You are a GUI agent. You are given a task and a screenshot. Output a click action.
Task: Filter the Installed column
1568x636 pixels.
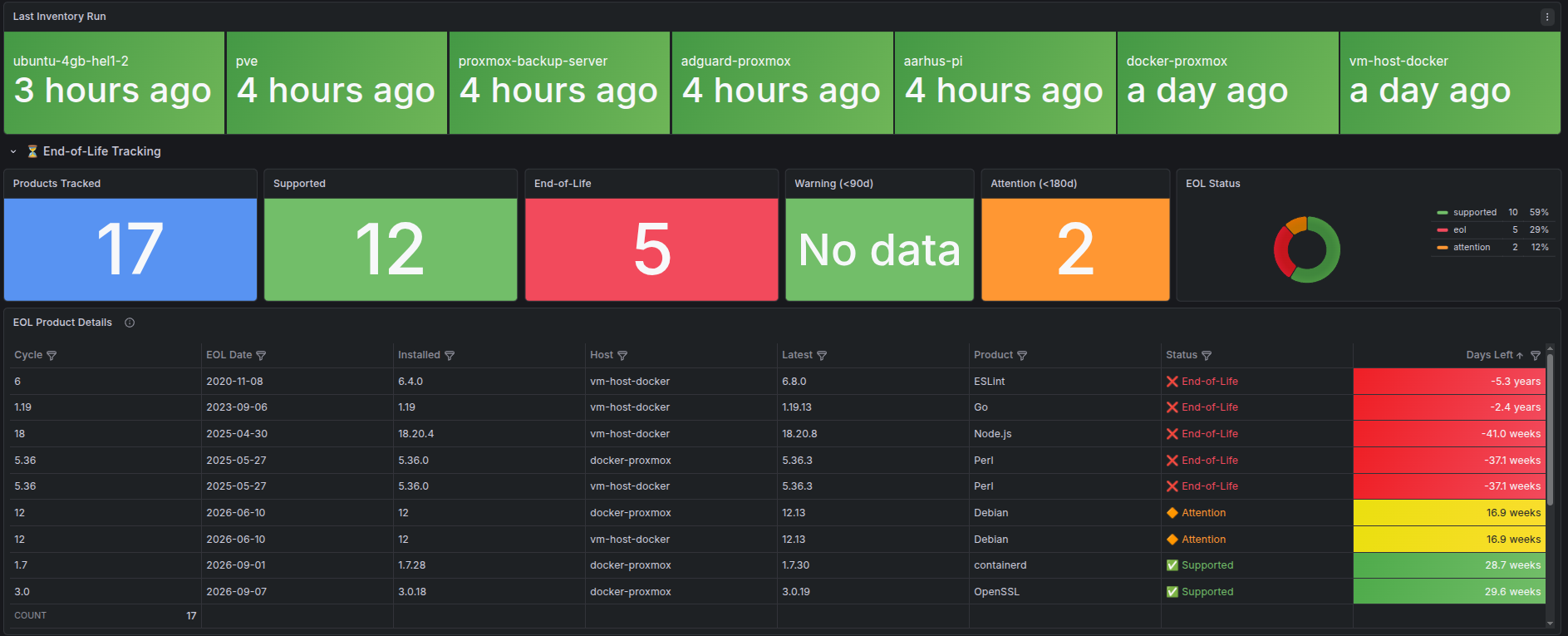450,355
